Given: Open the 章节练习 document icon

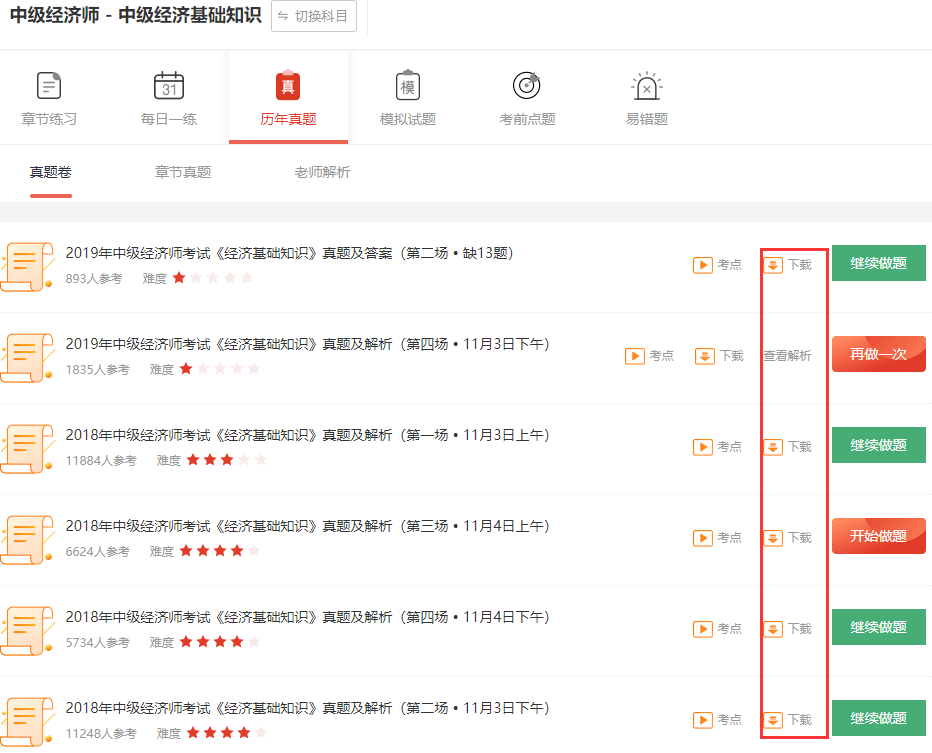Looking at the screenshot, I should tap(49, 86).
